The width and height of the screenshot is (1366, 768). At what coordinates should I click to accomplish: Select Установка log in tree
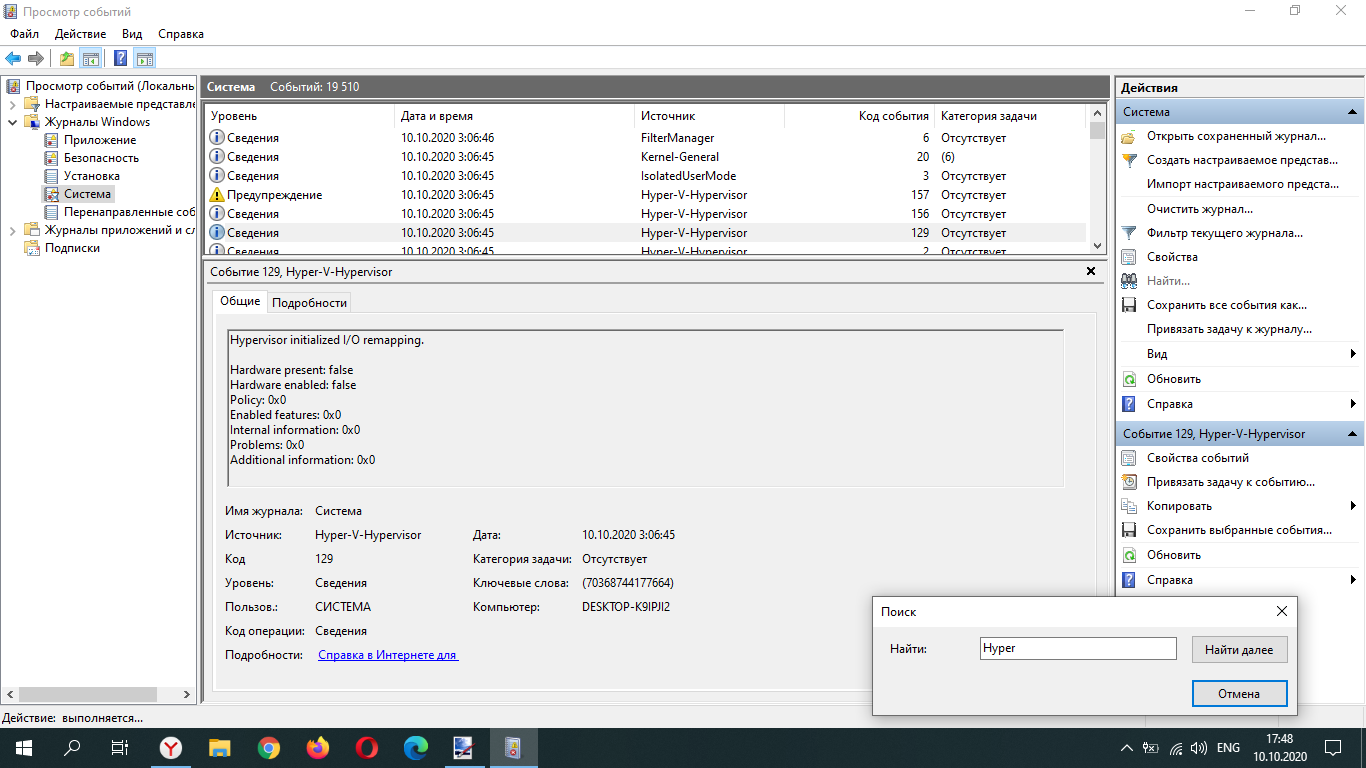pos(92,176)
